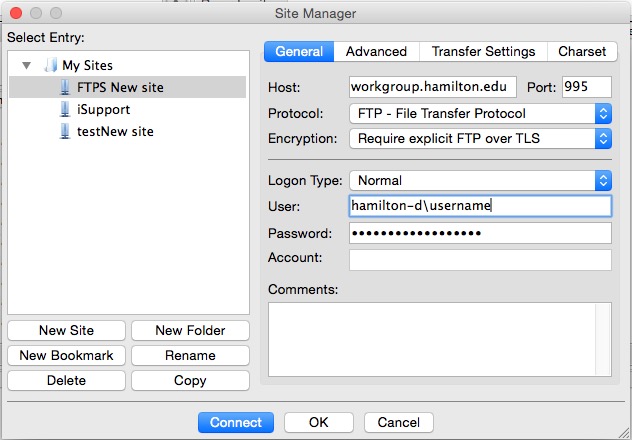Focus the Comments text area
The width and height of the screenshot is (632, 440).
point(440,339)
